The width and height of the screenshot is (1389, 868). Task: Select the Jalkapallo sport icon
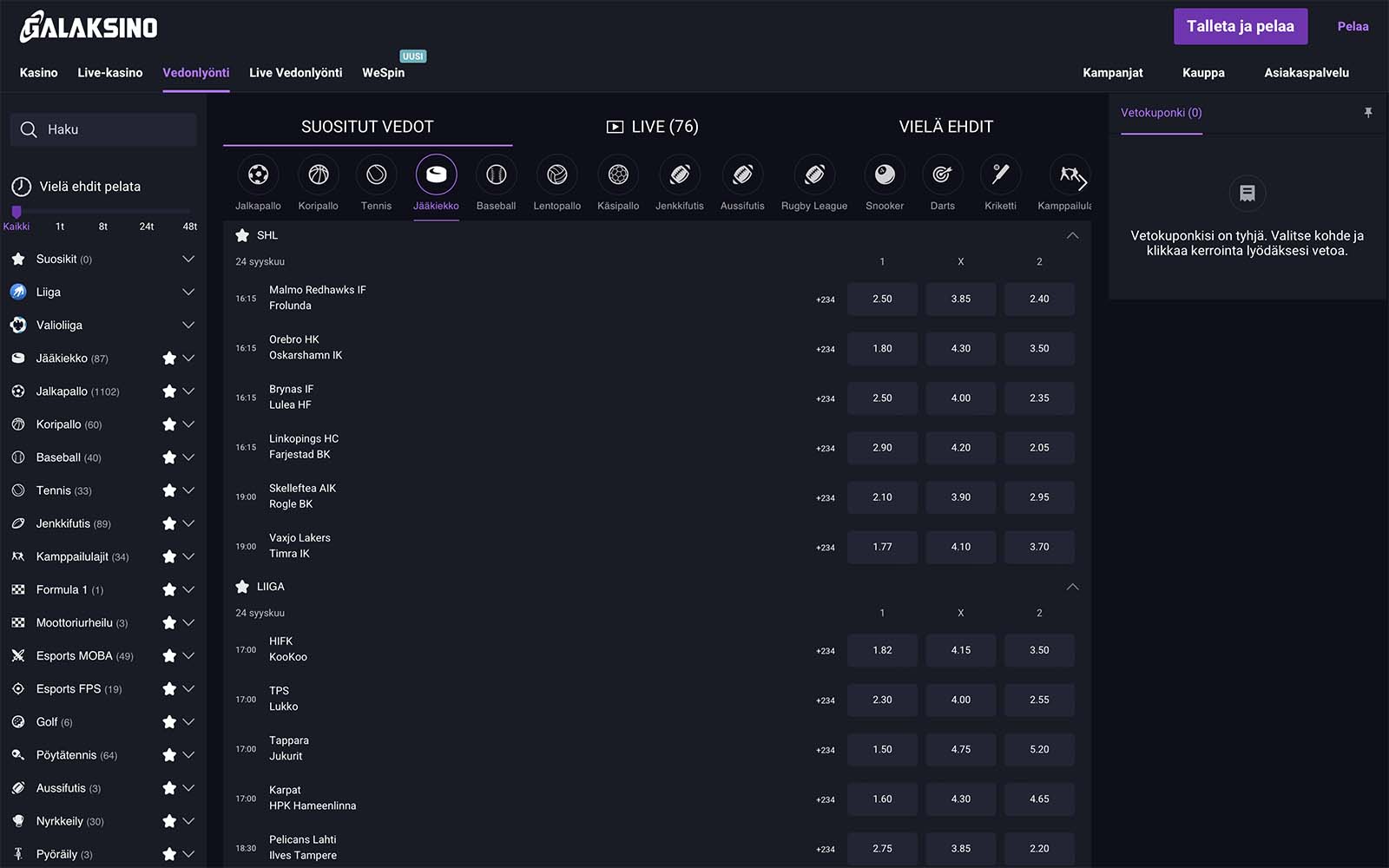(x=258, y=175)
